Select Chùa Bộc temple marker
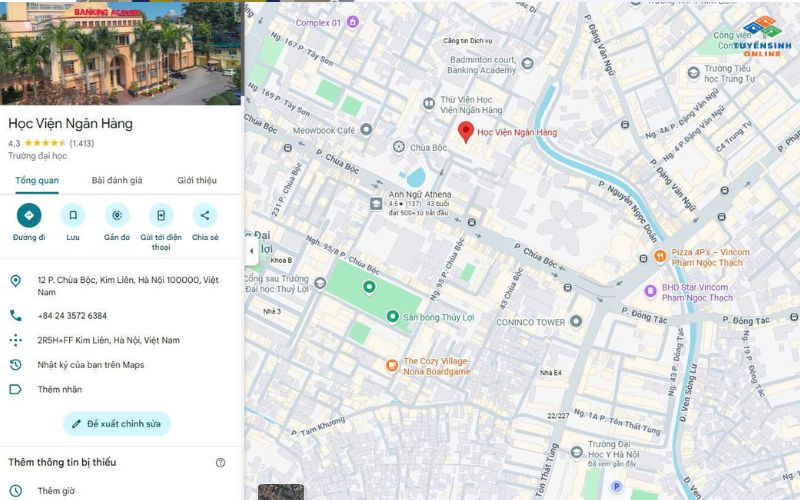This screenshot has width=800, height=500. coord(399,147)
